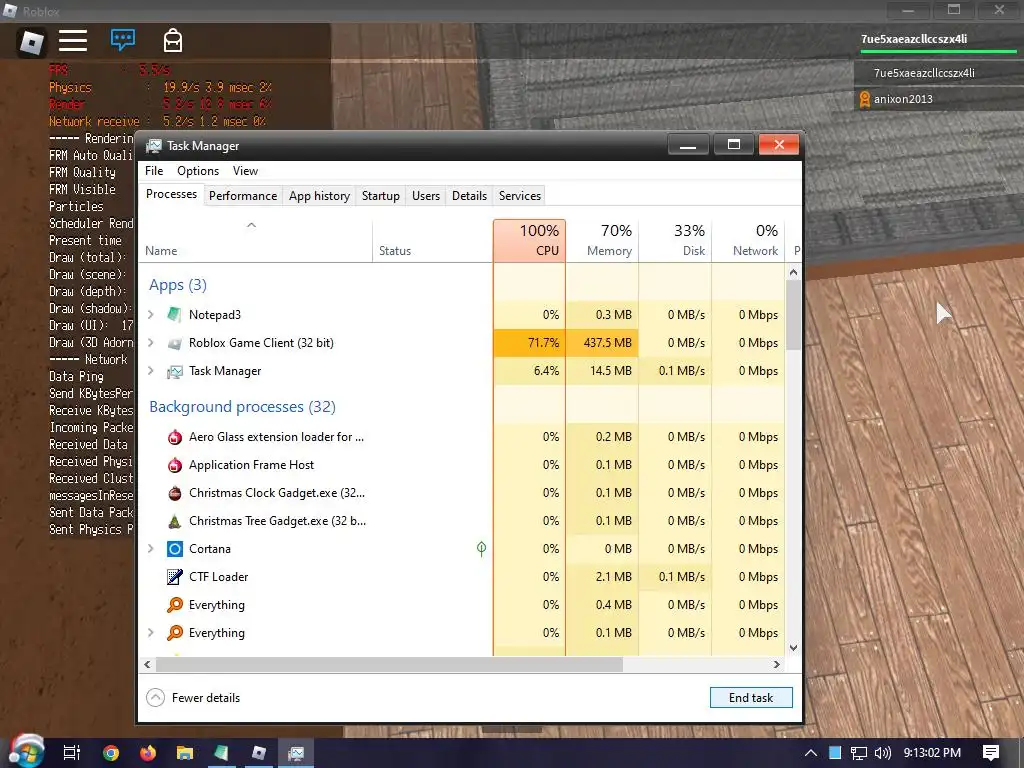Sort processes by CPU column header
The height and width of the screenshot is (768, 1024).
pyautogui.click(x=530, y=240)
